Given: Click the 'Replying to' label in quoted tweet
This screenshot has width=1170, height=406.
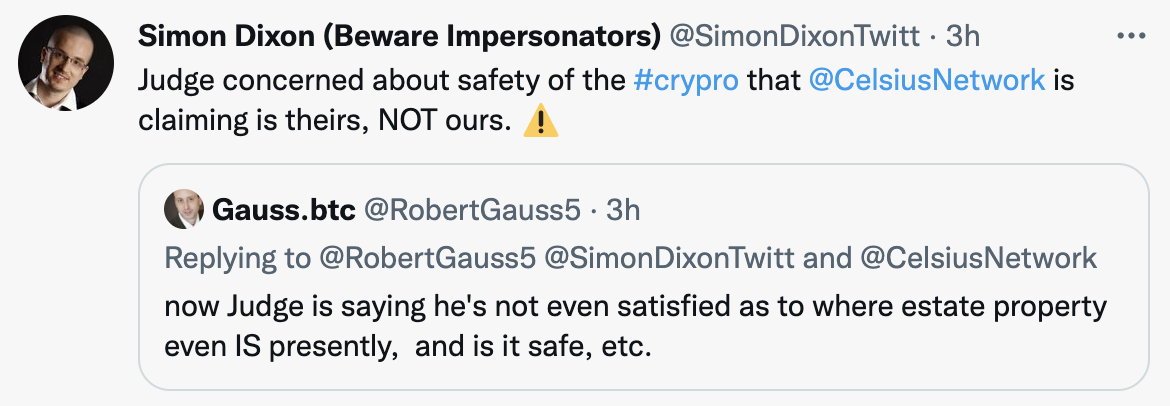Looking at the screenshot, I should [236, 259].
